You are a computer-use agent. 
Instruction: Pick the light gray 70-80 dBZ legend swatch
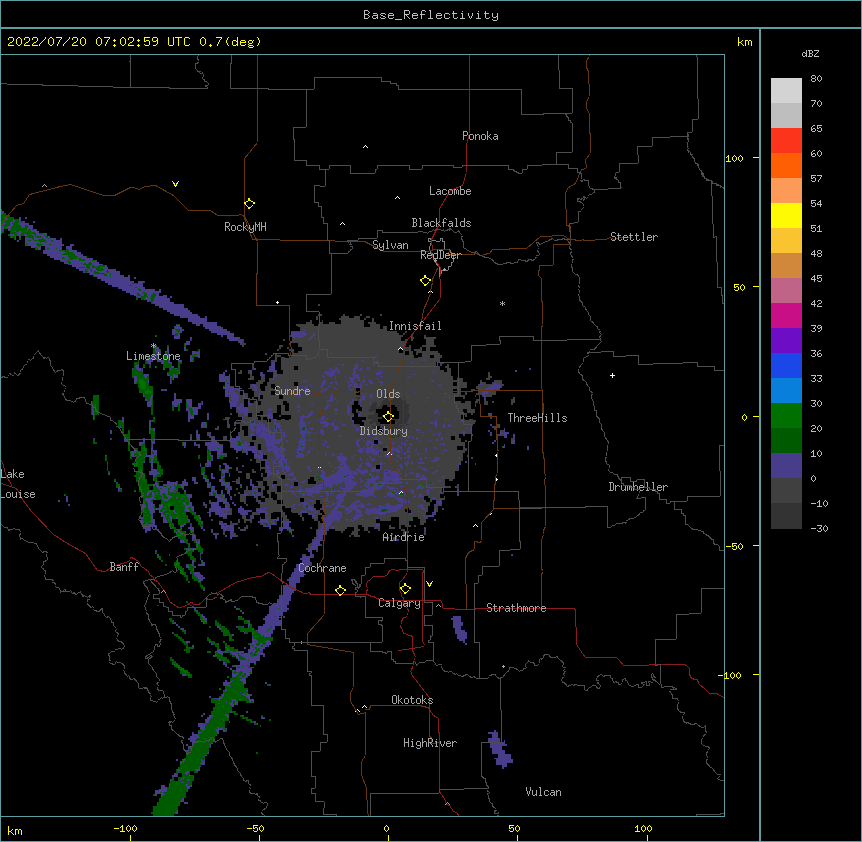tap(786, 90)
